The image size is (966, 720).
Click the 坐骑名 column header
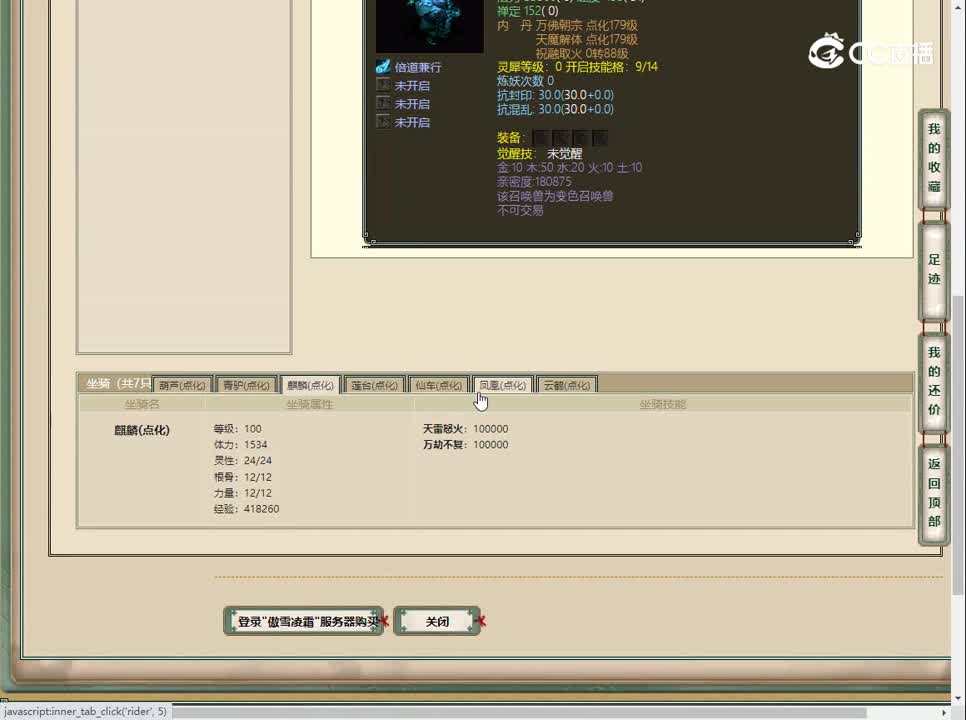click(x=142, y=405)
